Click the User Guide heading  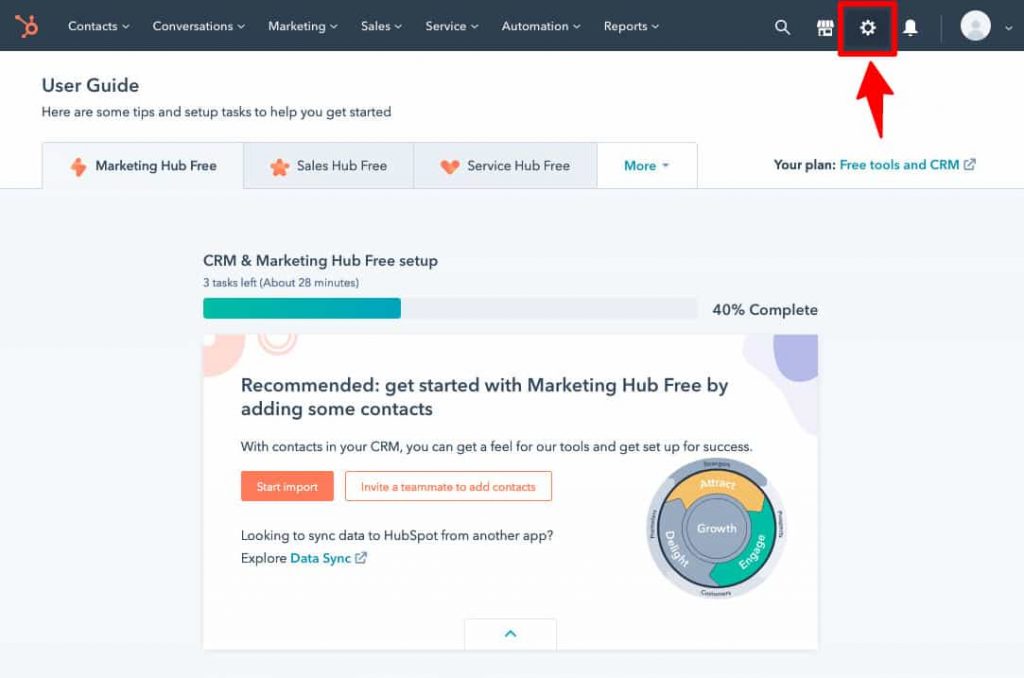[90, 86]
